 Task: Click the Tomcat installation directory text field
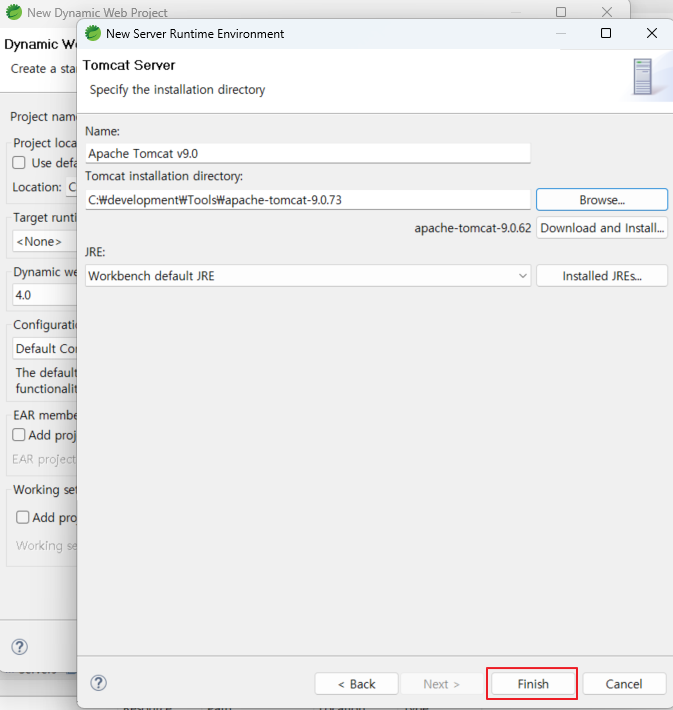(x=308, y=200)
